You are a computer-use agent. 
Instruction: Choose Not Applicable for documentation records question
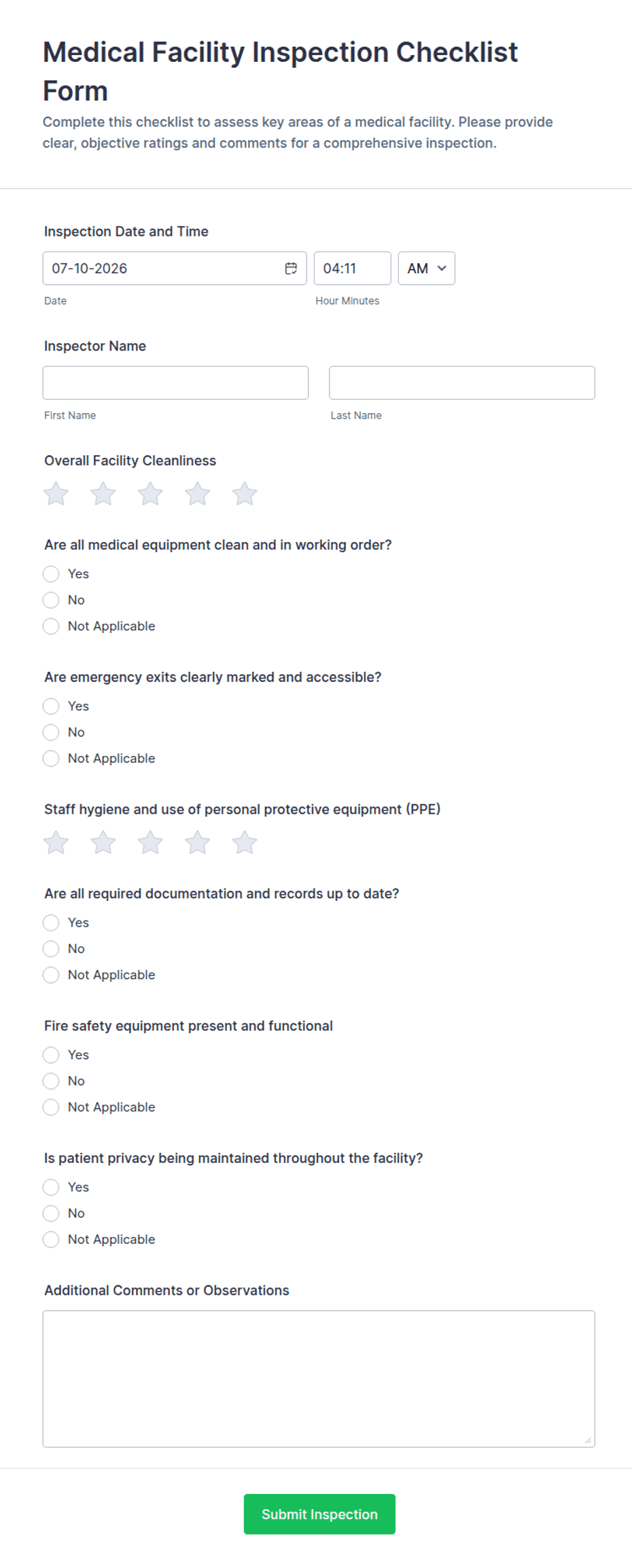pos(51,975)
